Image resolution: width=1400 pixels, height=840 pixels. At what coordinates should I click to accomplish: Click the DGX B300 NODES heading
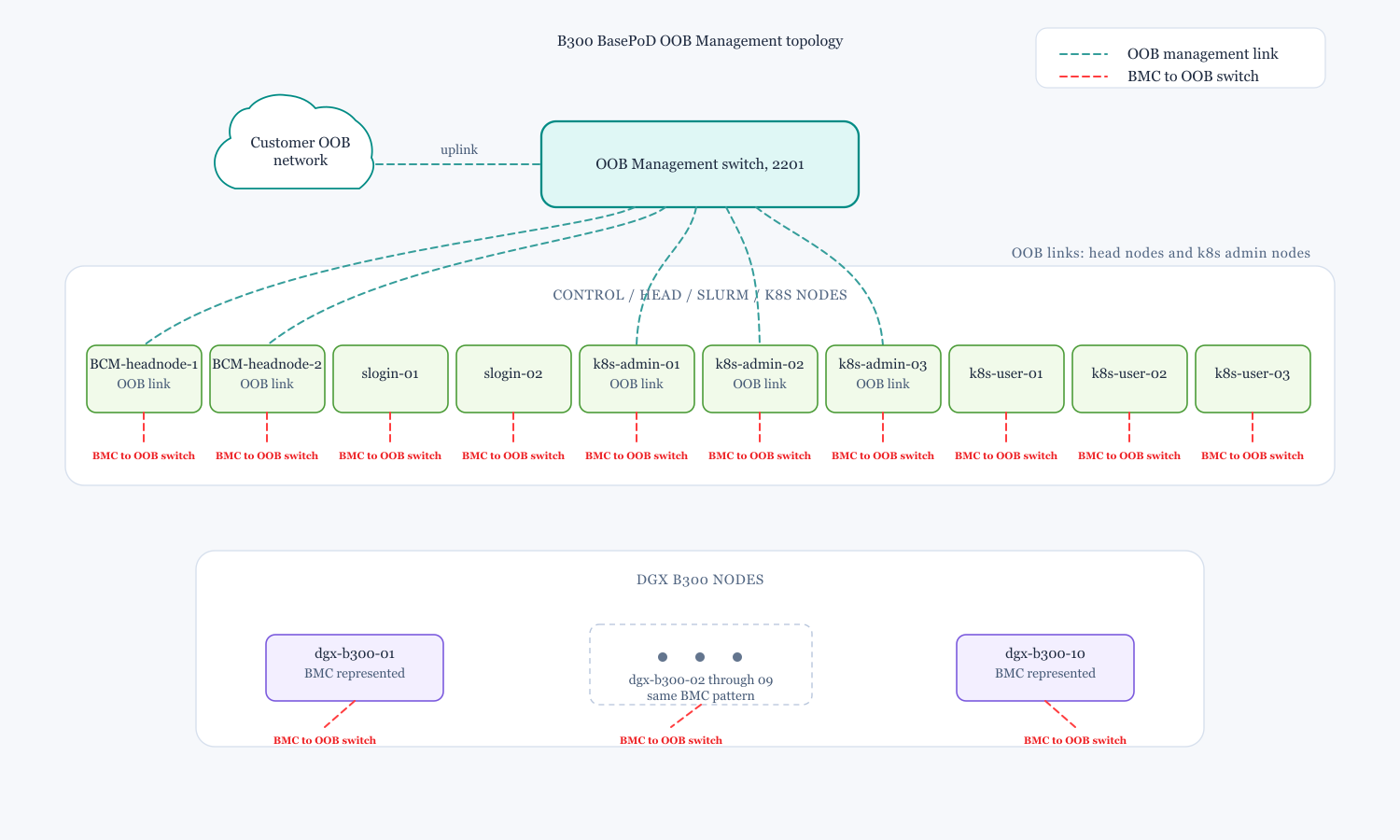click(700, 580)
